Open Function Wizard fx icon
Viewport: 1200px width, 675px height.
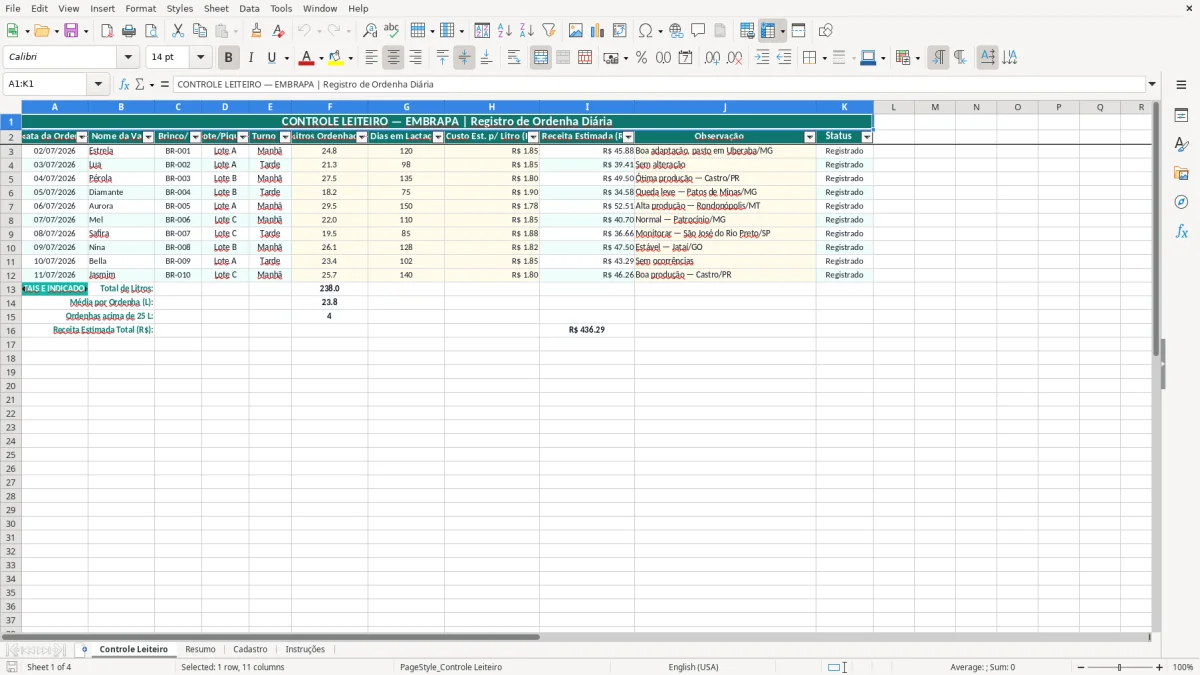(x=124, y=85)
